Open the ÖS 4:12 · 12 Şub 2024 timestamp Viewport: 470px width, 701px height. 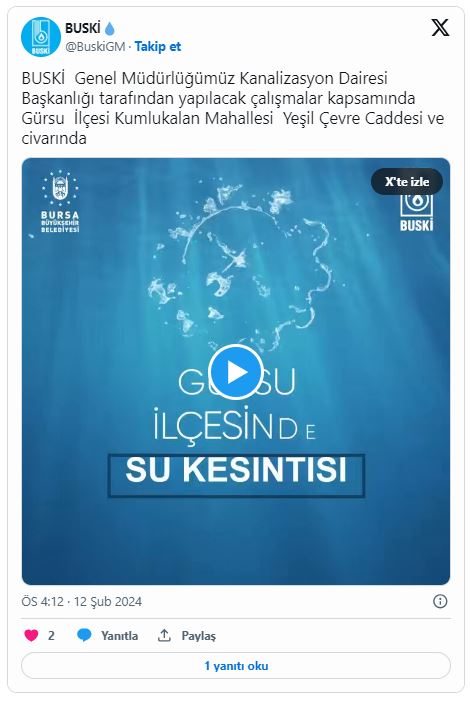point(81,601)
